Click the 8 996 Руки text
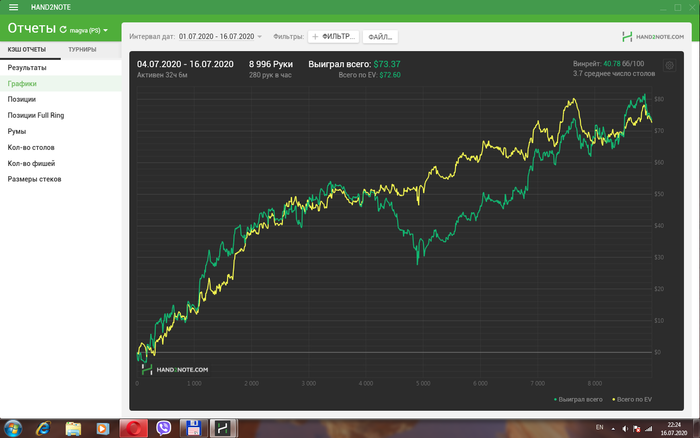The width and height of the screenshot is (700, 438). (x=271, y=64)
